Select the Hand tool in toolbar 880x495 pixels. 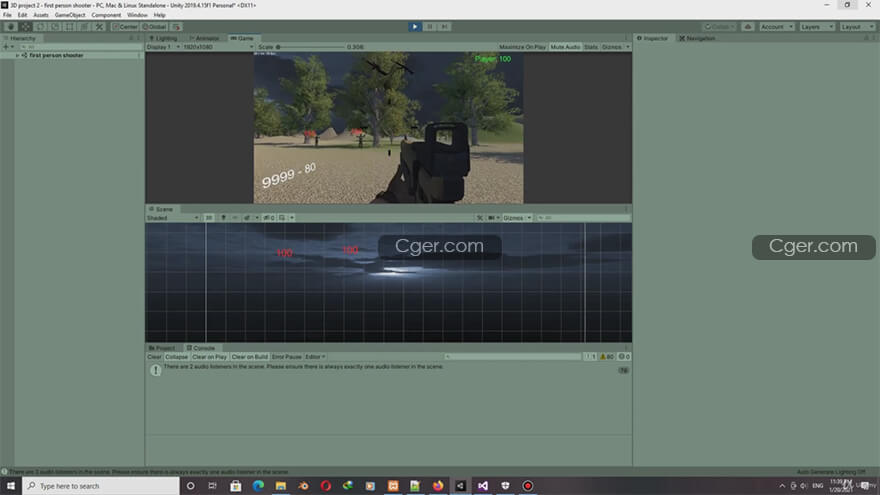[x=11, y=26]
